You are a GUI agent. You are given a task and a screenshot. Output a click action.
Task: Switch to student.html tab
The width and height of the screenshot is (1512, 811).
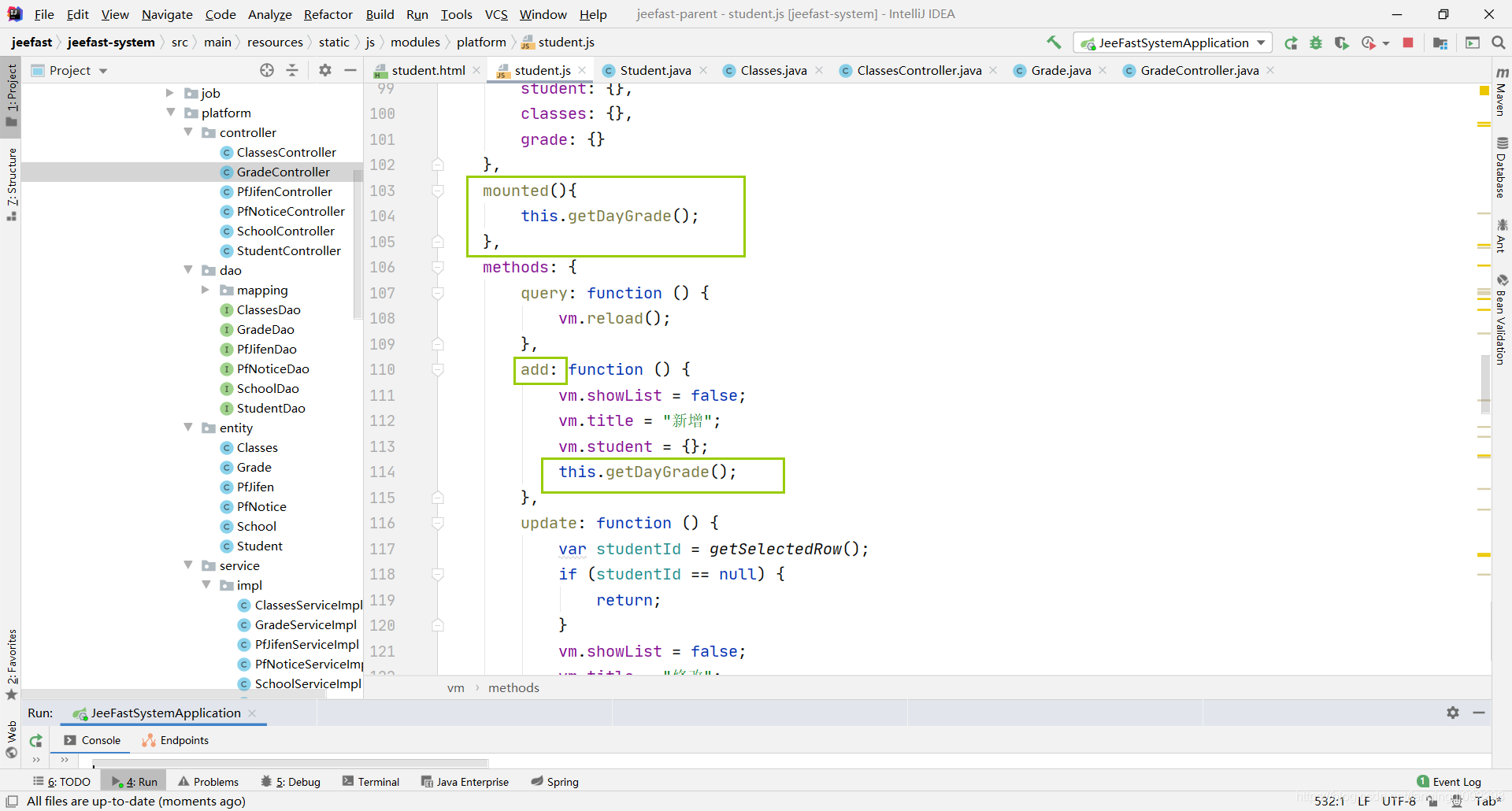coord(427,70)
